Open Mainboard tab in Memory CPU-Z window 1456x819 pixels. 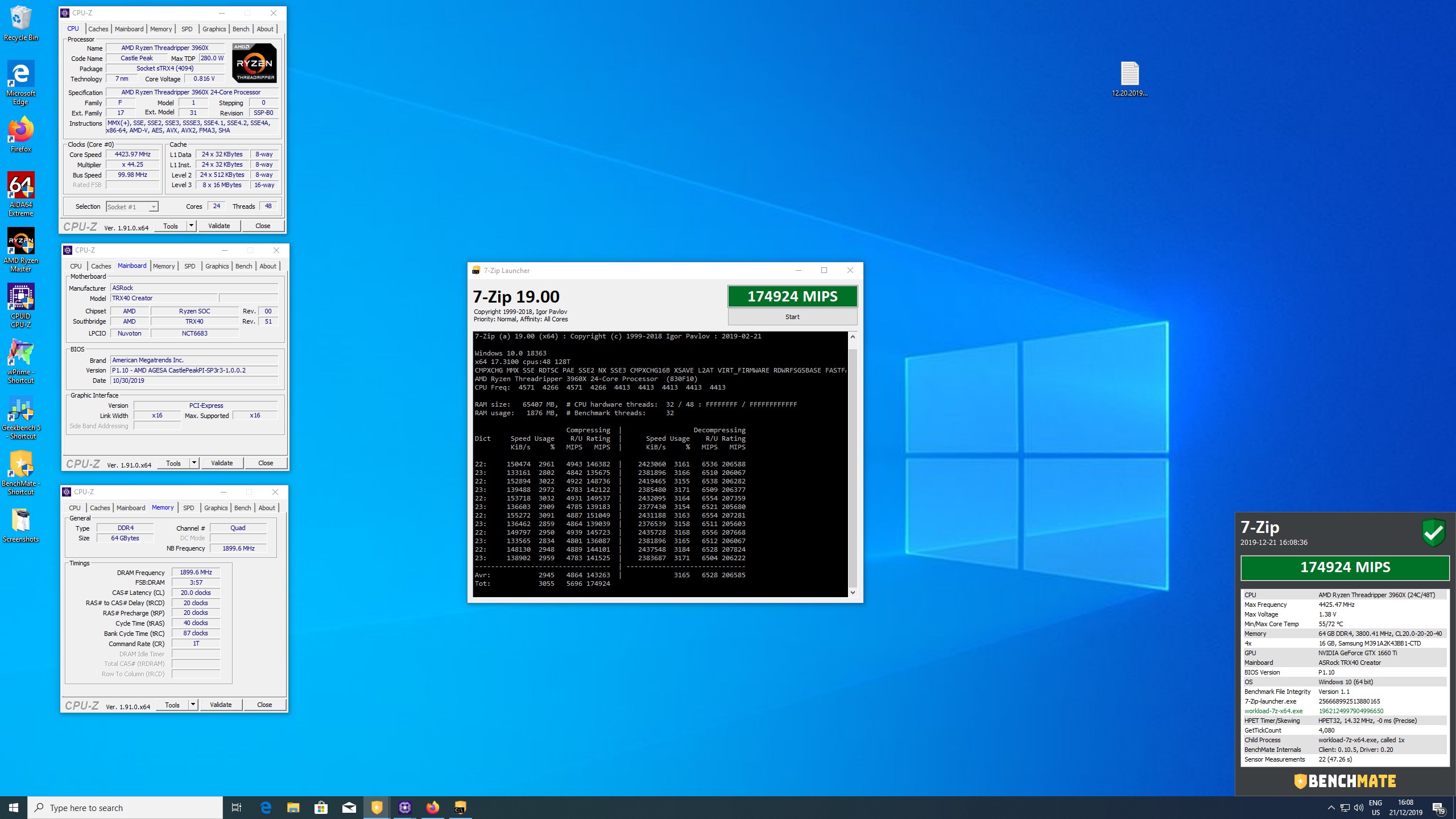click(x=131, y=508)
